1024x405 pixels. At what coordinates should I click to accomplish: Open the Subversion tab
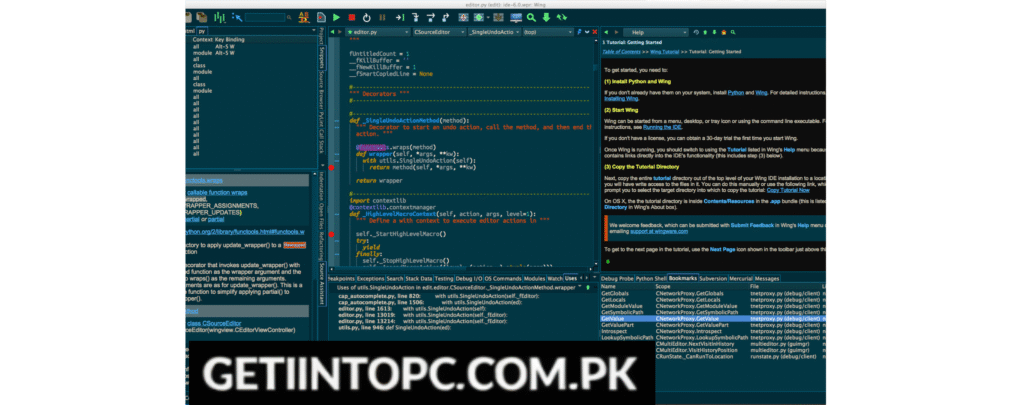click(x=713, y=278)
